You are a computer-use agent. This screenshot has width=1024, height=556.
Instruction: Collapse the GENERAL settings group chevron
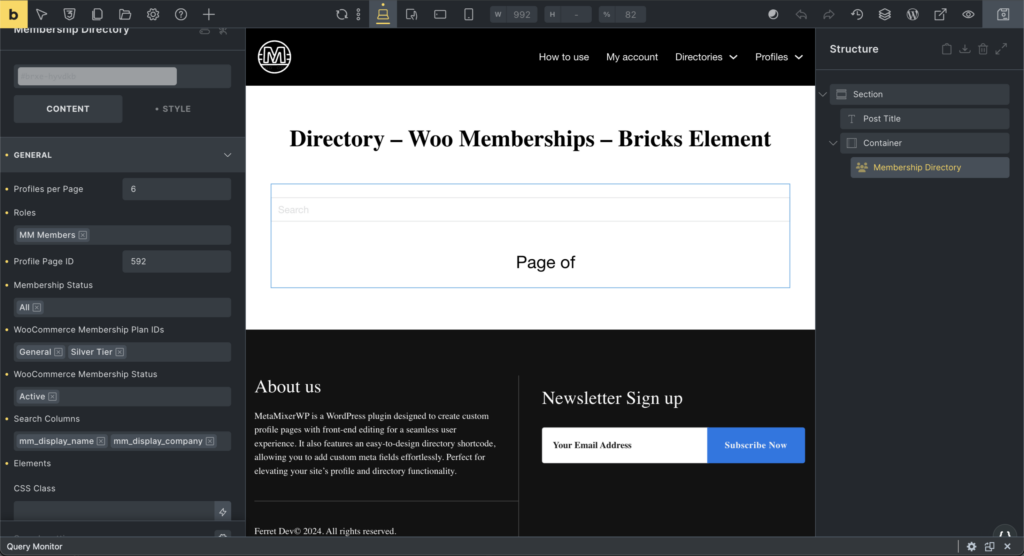(227, 155)
